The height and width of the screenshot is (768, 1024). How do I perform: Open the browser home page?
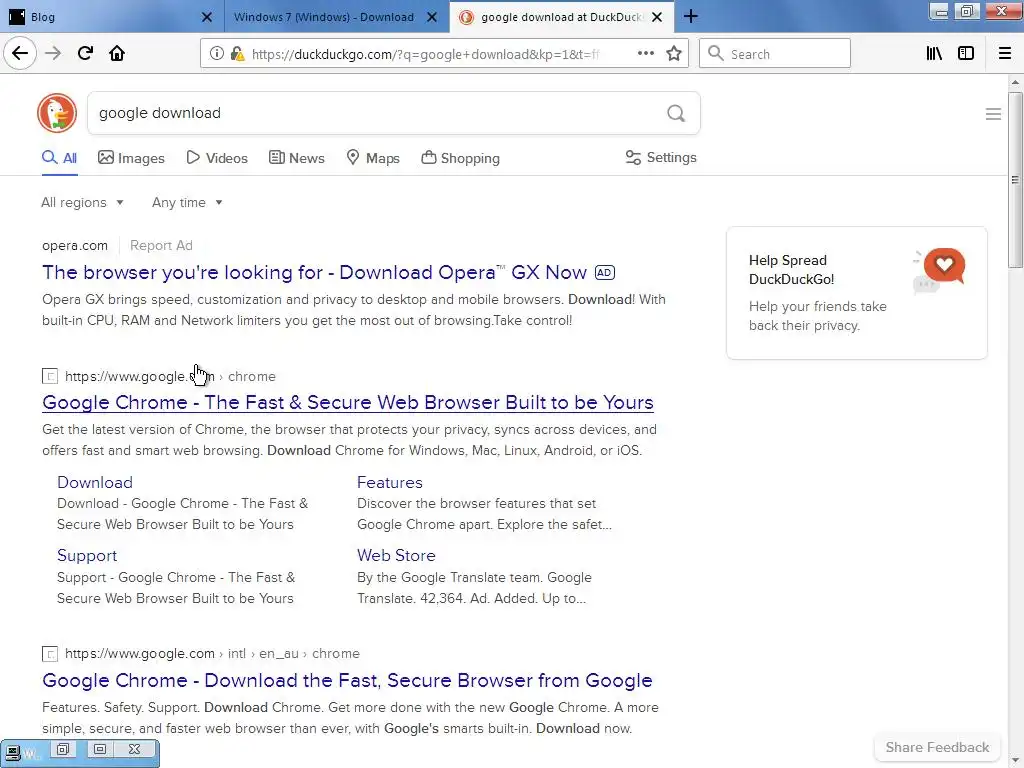point(117,53)
